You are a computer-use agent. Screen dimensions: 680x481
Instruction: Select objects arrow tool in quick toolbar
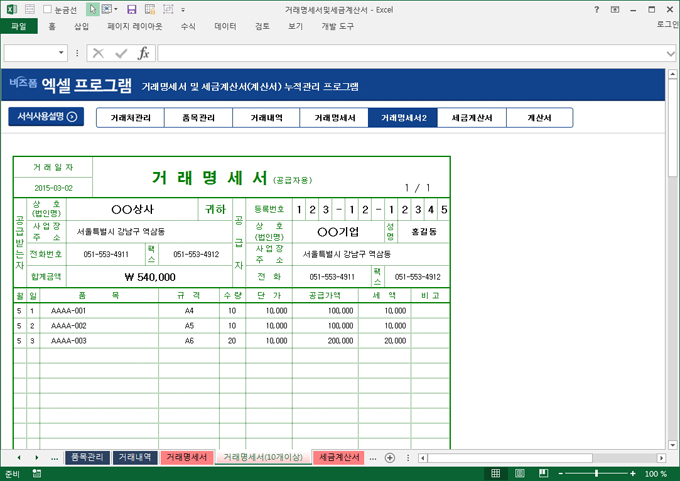click(93, 9)
